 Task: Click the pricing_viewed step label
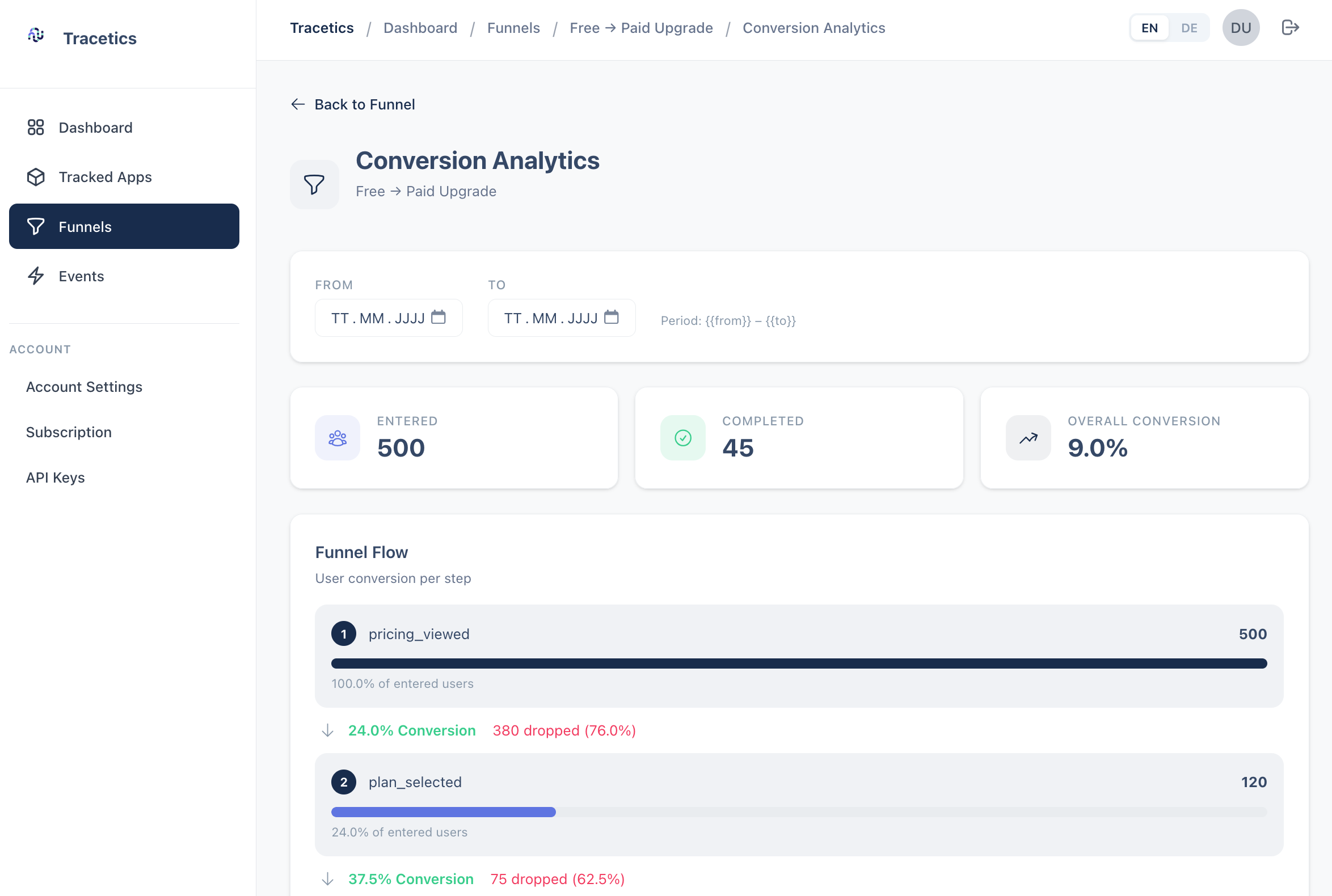(x=419, y=633)
